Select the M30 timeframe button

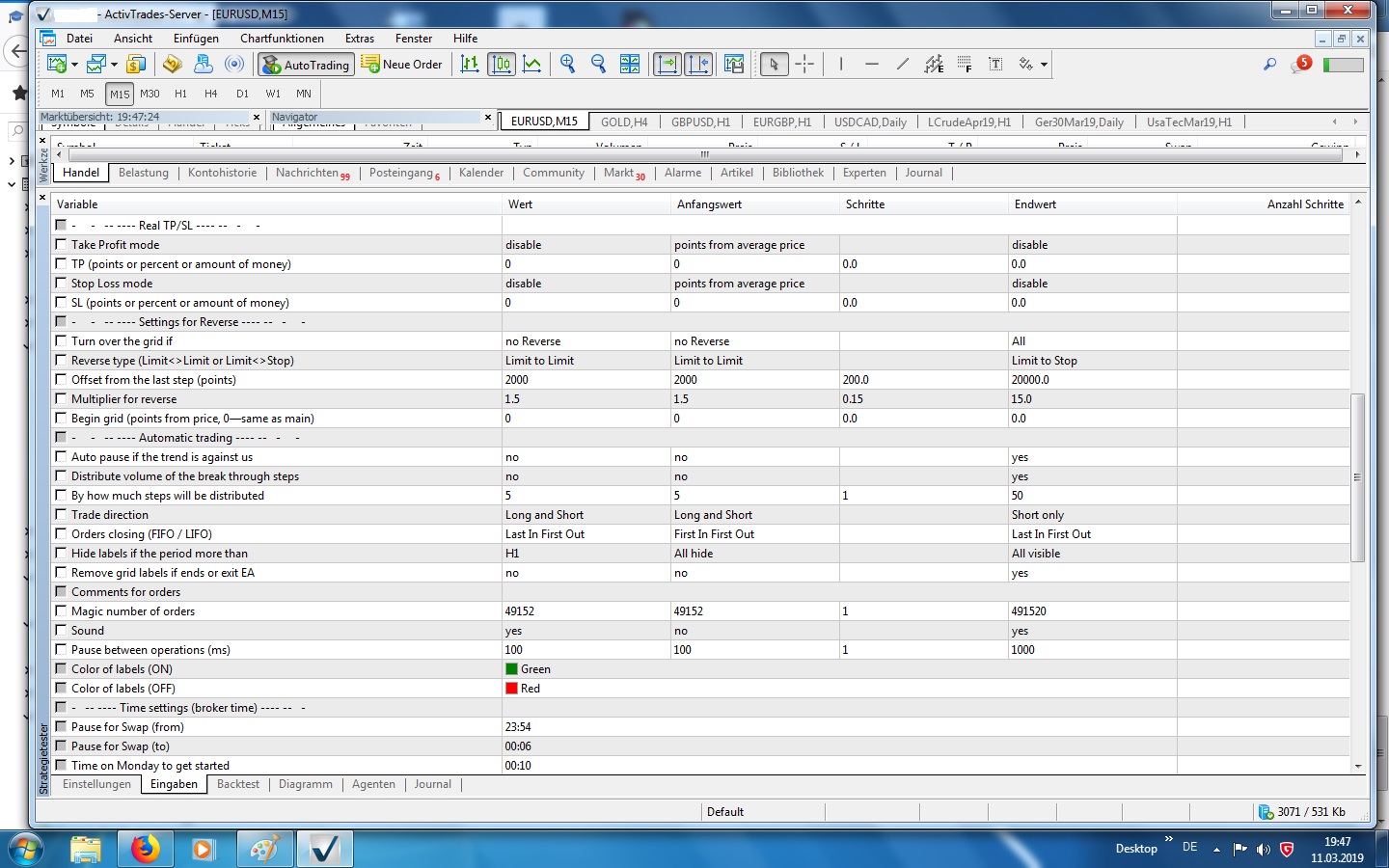coord(150,94)
